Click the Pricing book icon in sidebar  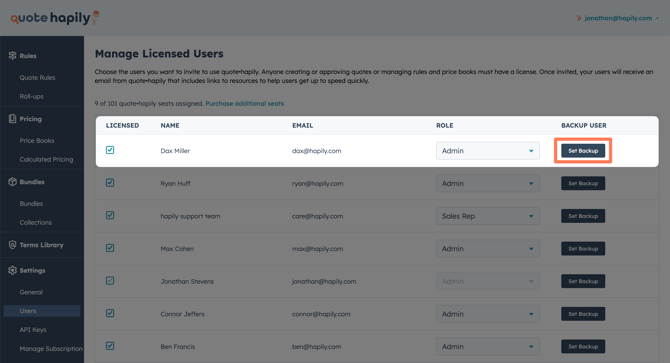click(x=12, y=119)
